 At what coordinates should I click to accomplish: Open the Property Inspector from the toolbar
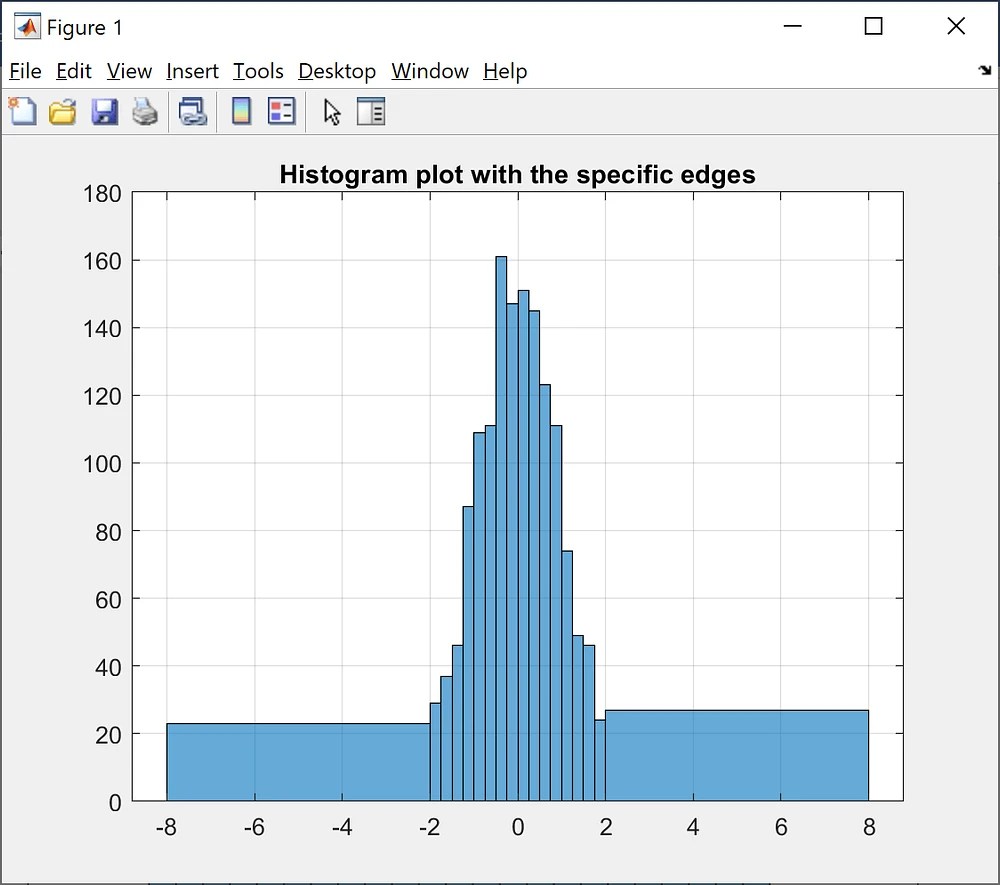371,111
